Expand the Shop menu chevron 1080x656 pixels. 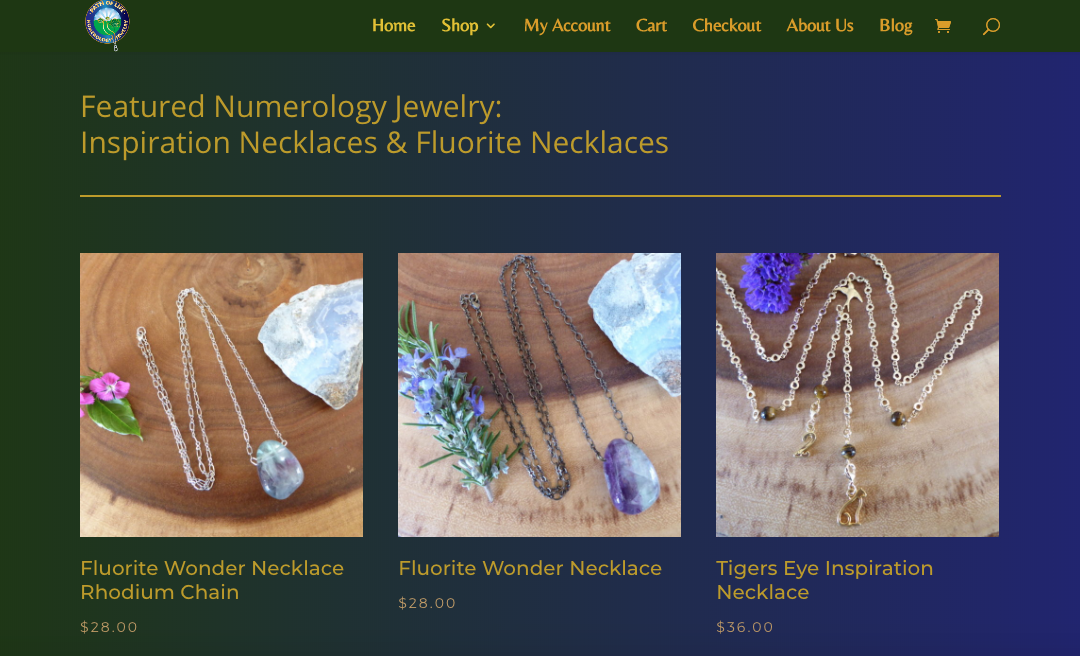tap(490, 26)
